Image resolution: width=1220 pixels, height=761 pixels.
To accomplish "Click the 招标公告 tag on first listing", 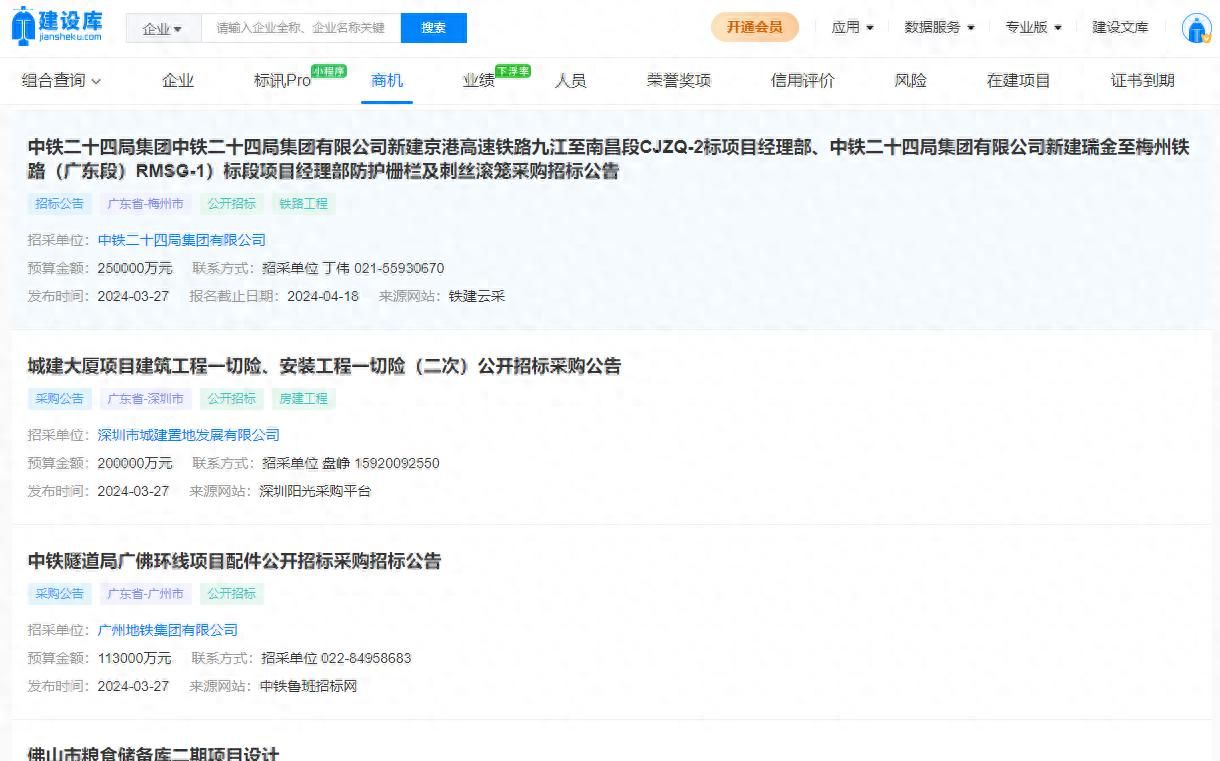I will (58, 203).
